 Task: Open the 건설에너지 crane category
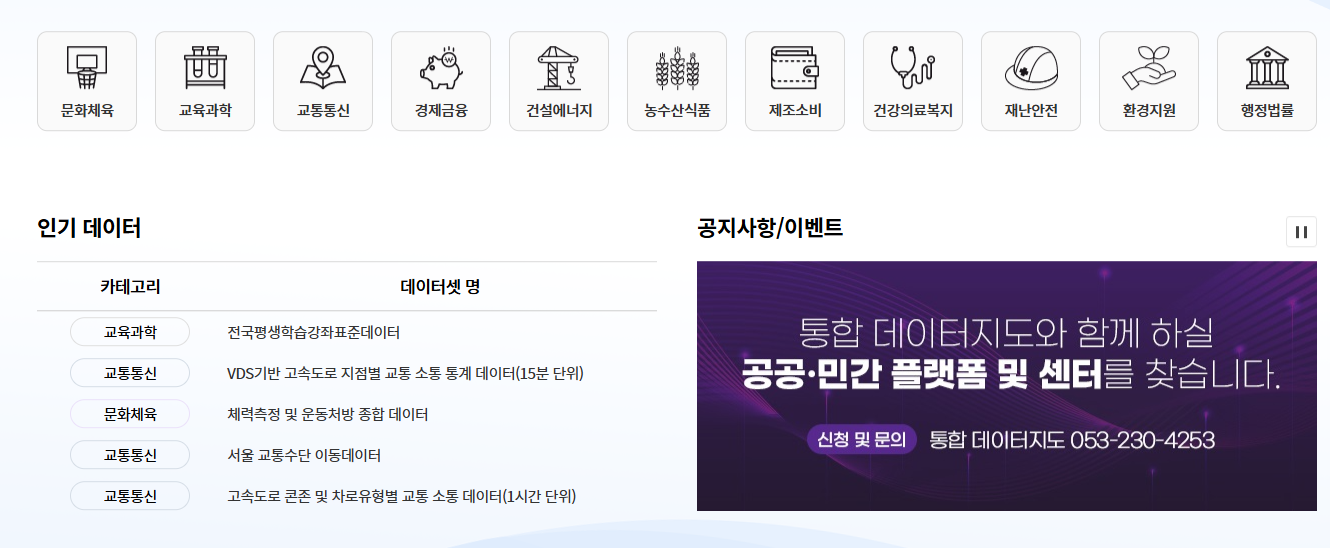coord(559,81)
